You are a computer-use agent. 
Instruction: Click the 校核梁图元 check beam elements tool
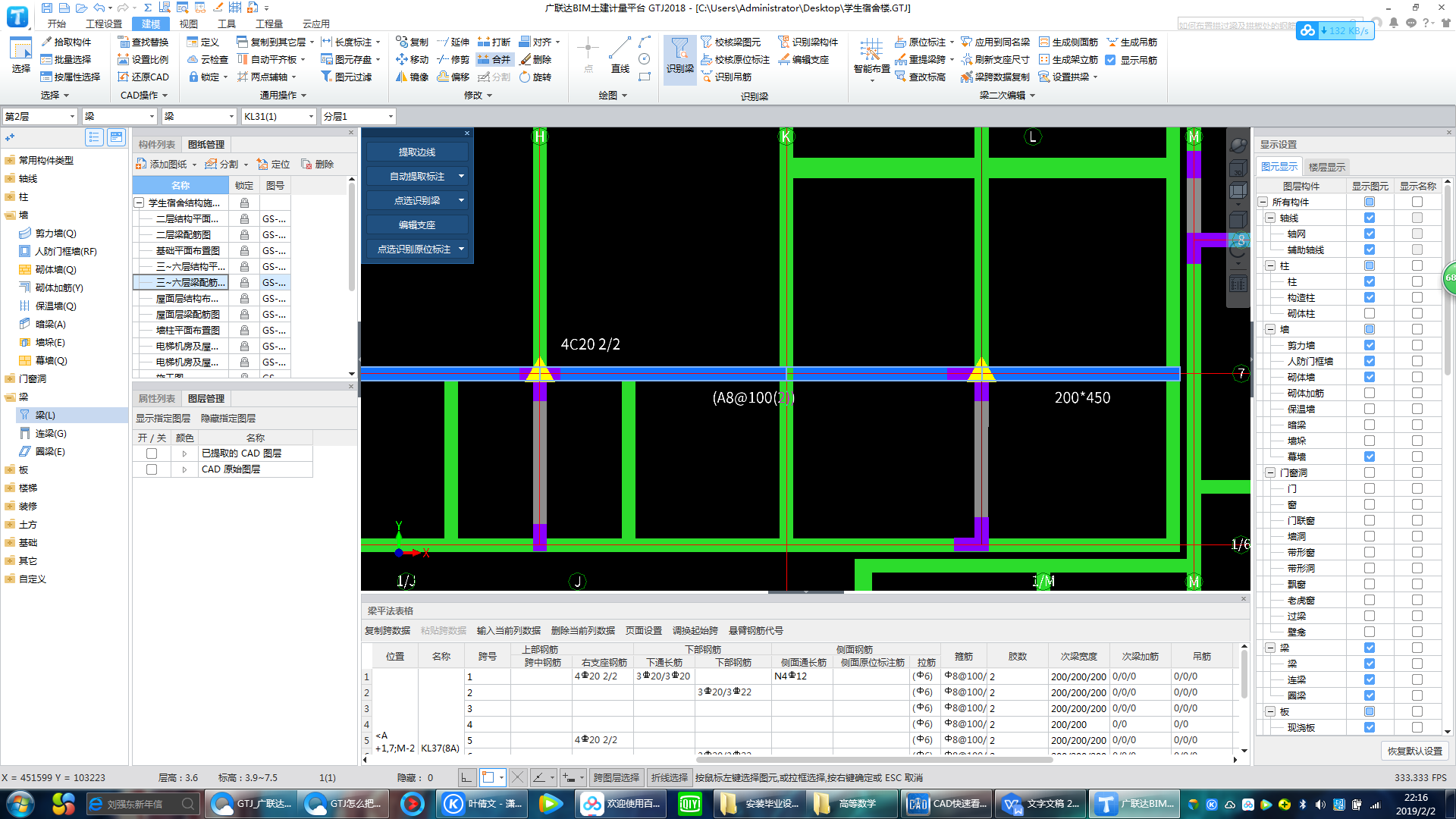coord(731,42)
